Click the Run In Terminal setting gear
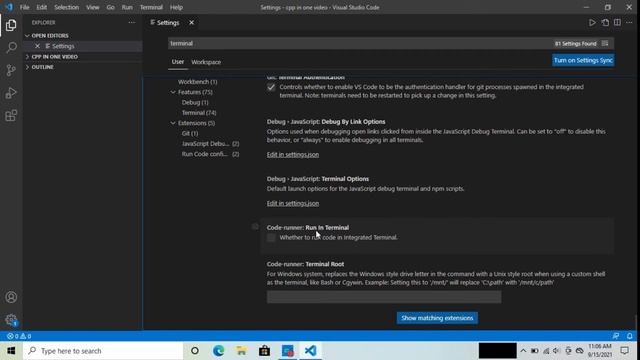The height and width of the screenshot is (360, 640). pyautogui.click(x=255, y=226)
